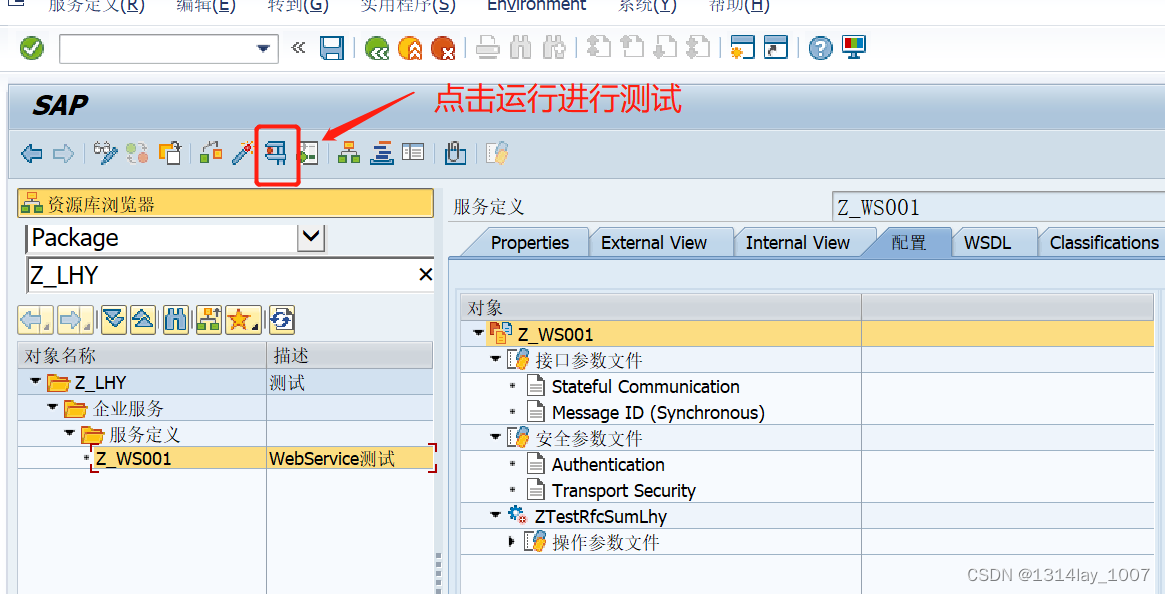Viewport: 1165px width, 594px height.
Task: Click the red Cancel round icon
Action: [x=443, y=48]
